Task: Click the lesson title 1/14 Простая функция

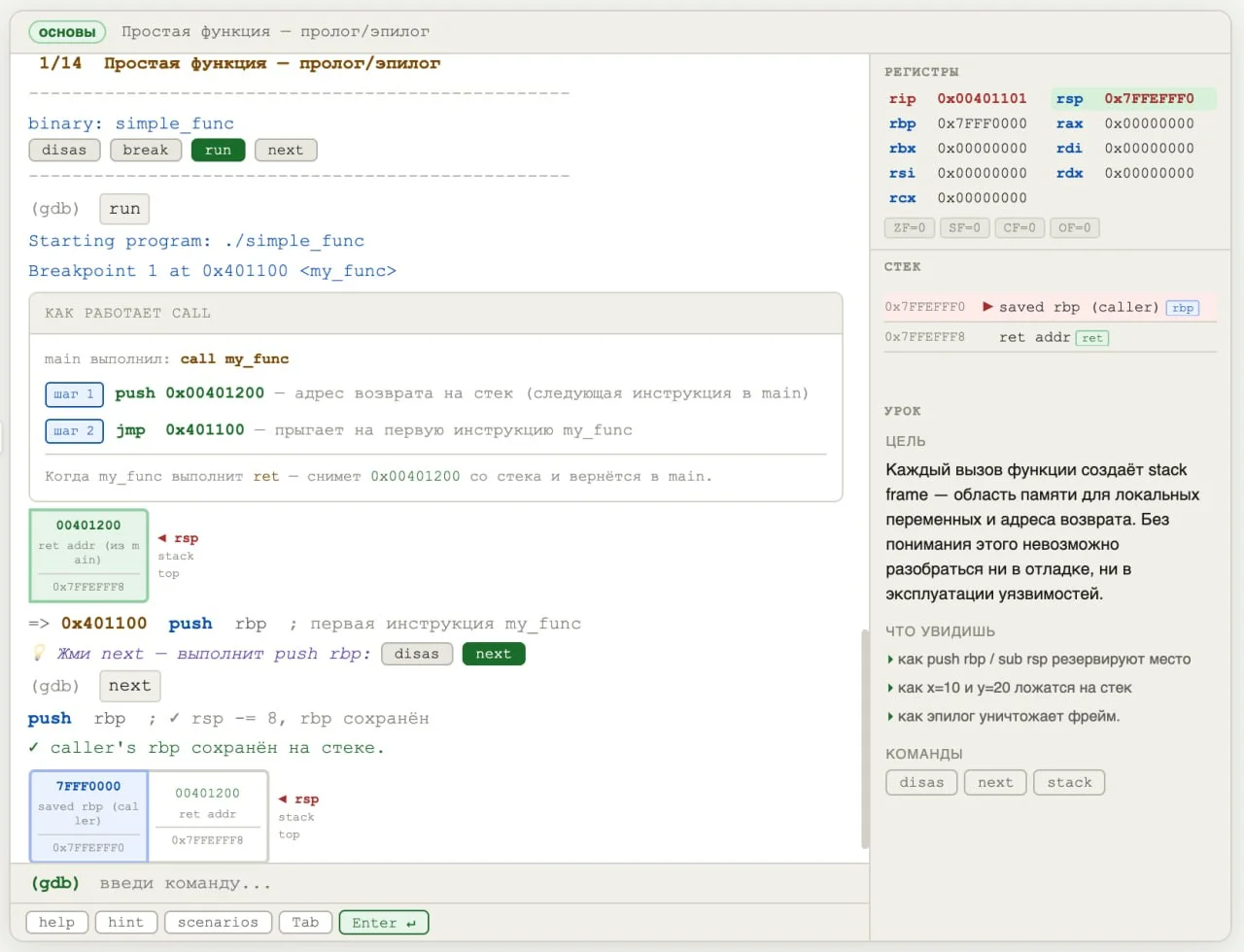Action: pyautogui.click(x=239, y=63)
